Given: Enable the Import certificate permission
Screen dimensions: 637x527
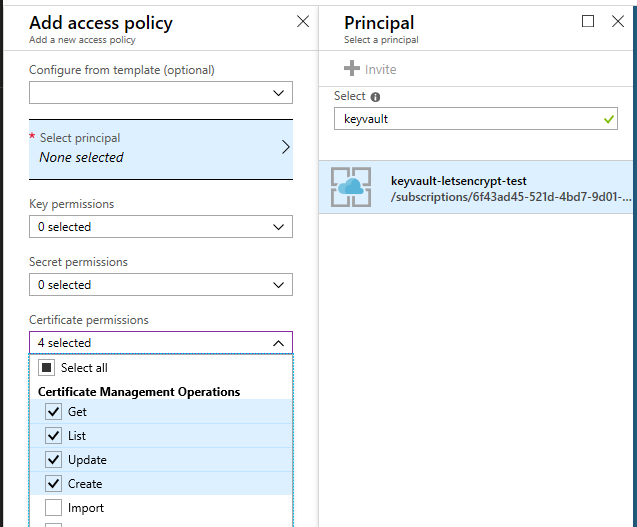Looking at the screenshot, I should point(54,508).
